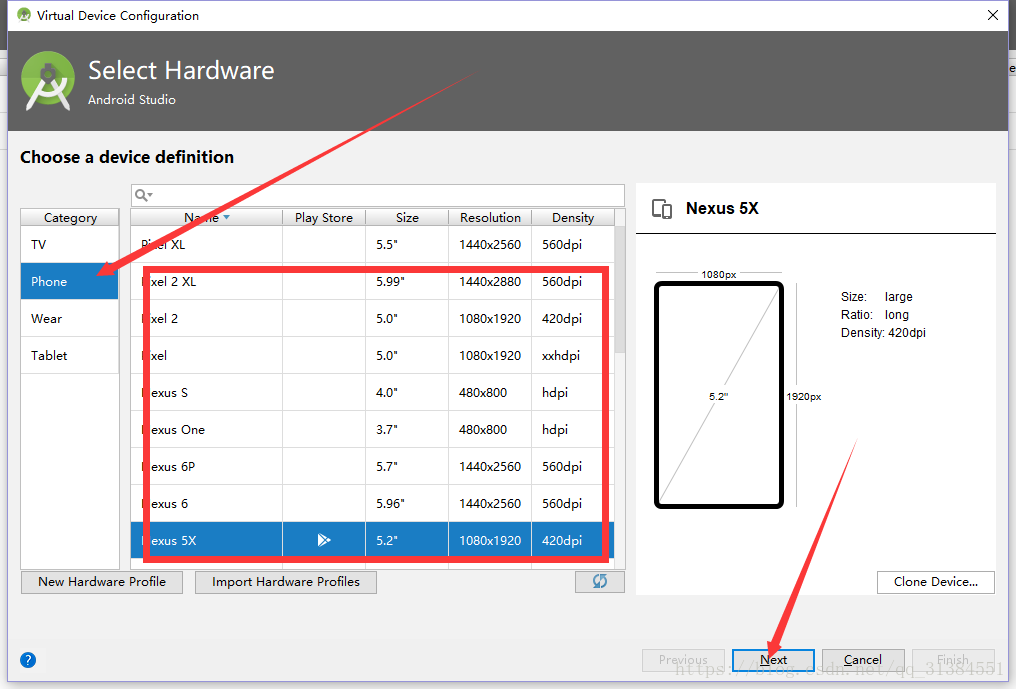Click the search magnifier icon in device filter
The image size is (1016, 689).
point(143,195)
